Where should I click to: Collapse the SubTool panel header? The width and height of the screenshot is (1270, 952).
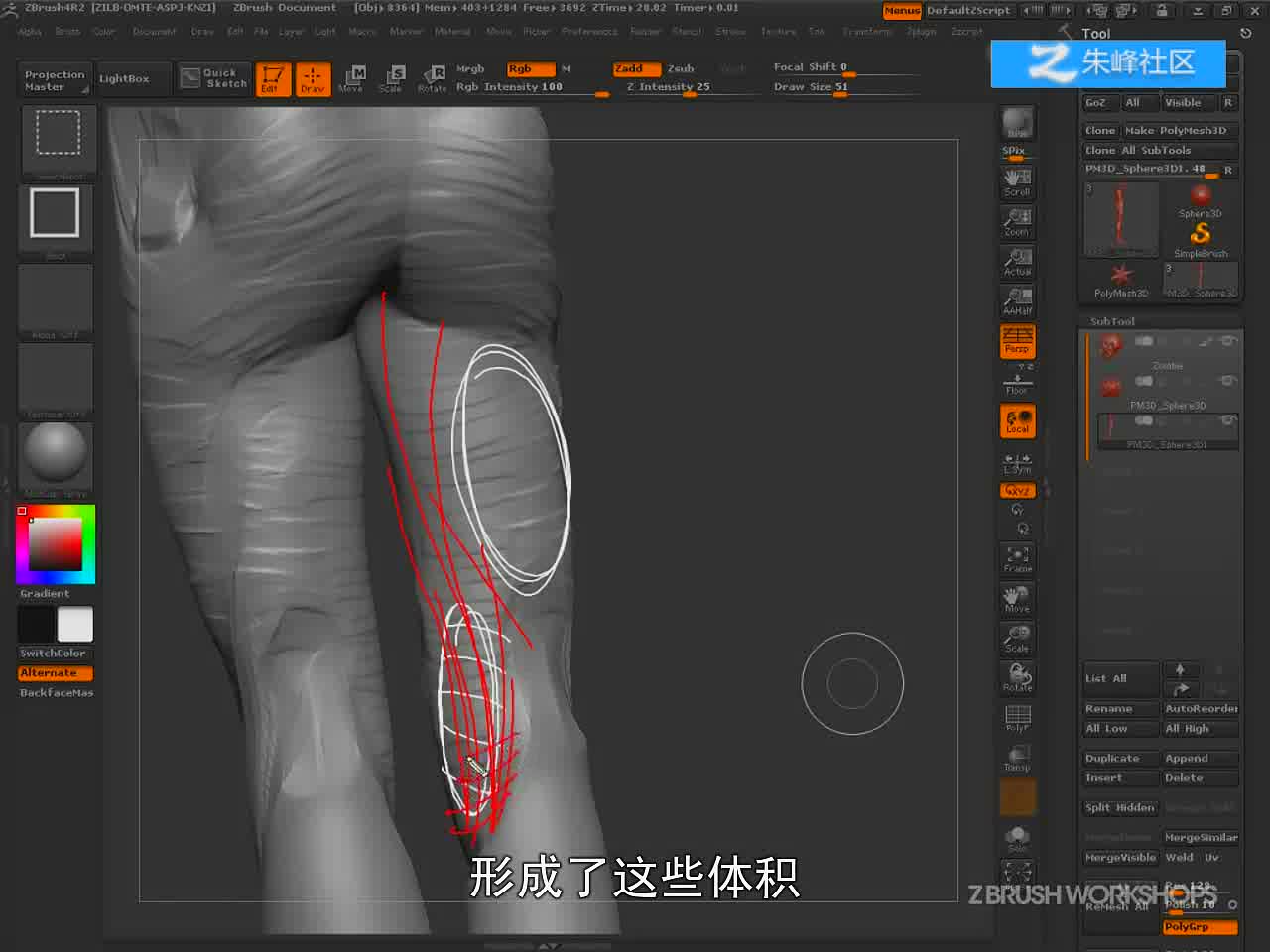pos(1112,321)
